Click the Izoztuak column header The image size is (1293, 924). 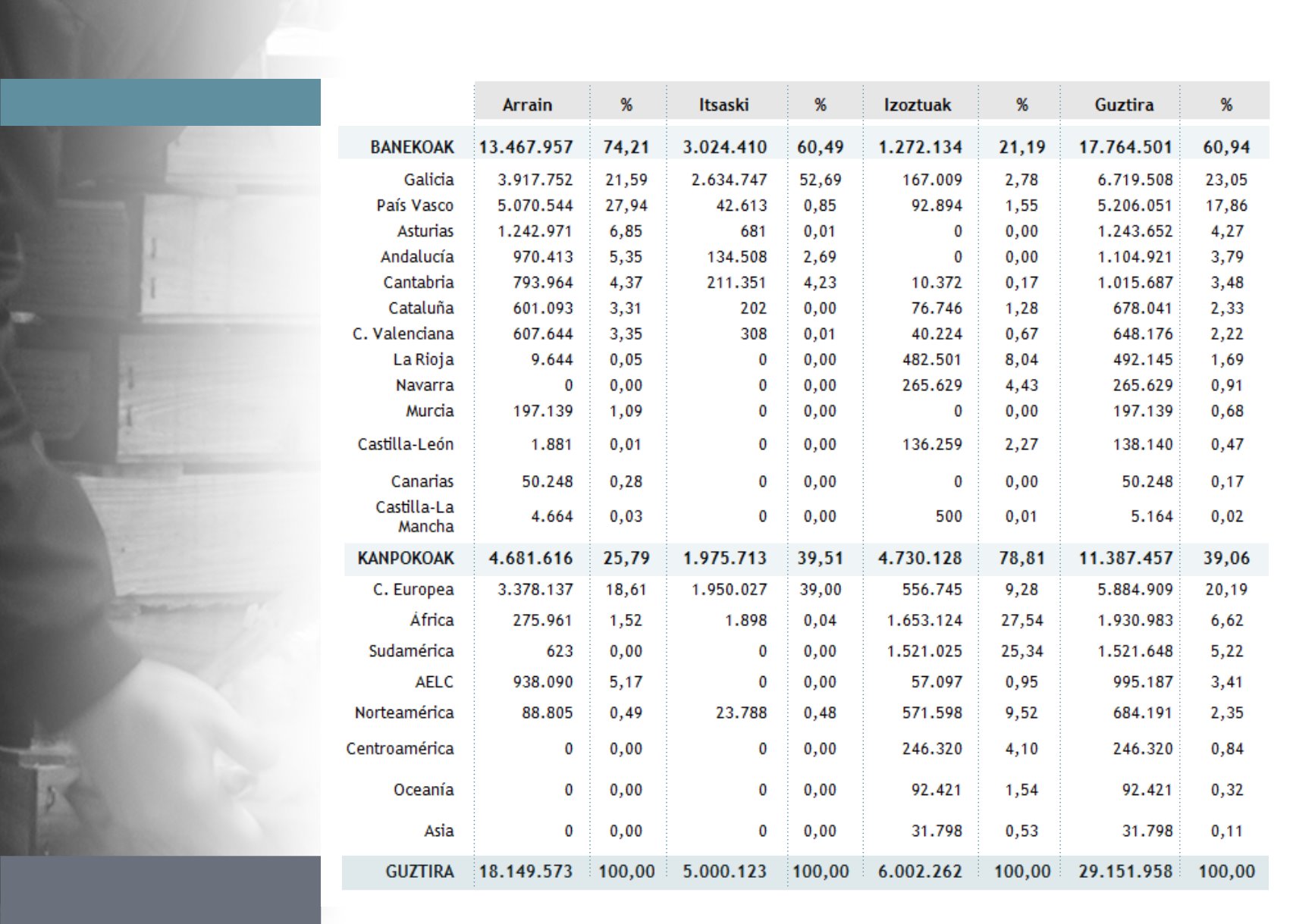pos(917,105)
